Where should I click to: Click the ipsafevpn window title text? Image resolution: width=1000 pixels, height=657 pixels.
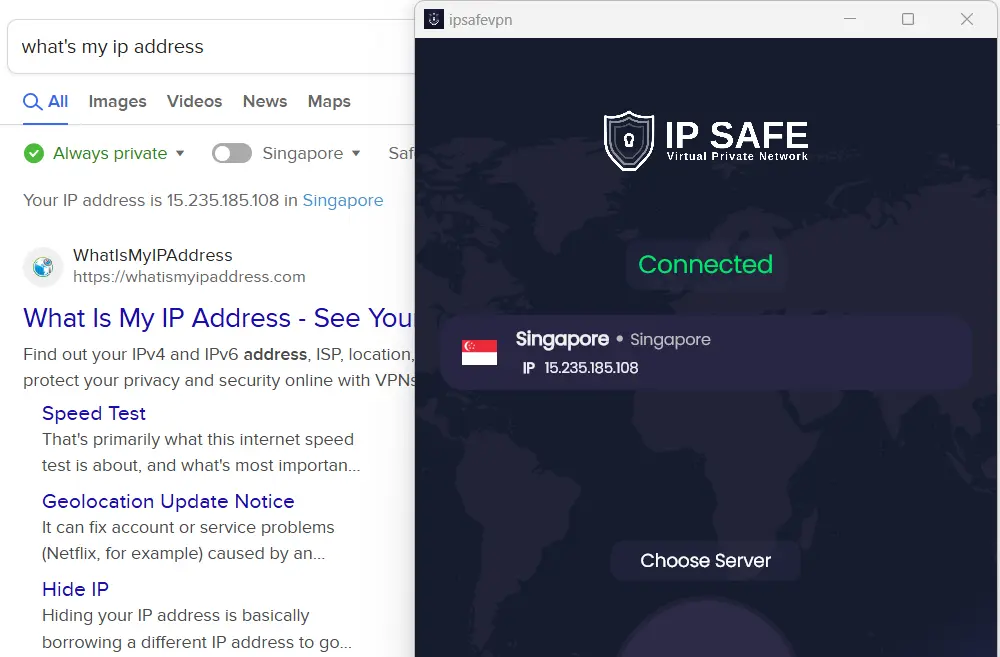point(480,20)
